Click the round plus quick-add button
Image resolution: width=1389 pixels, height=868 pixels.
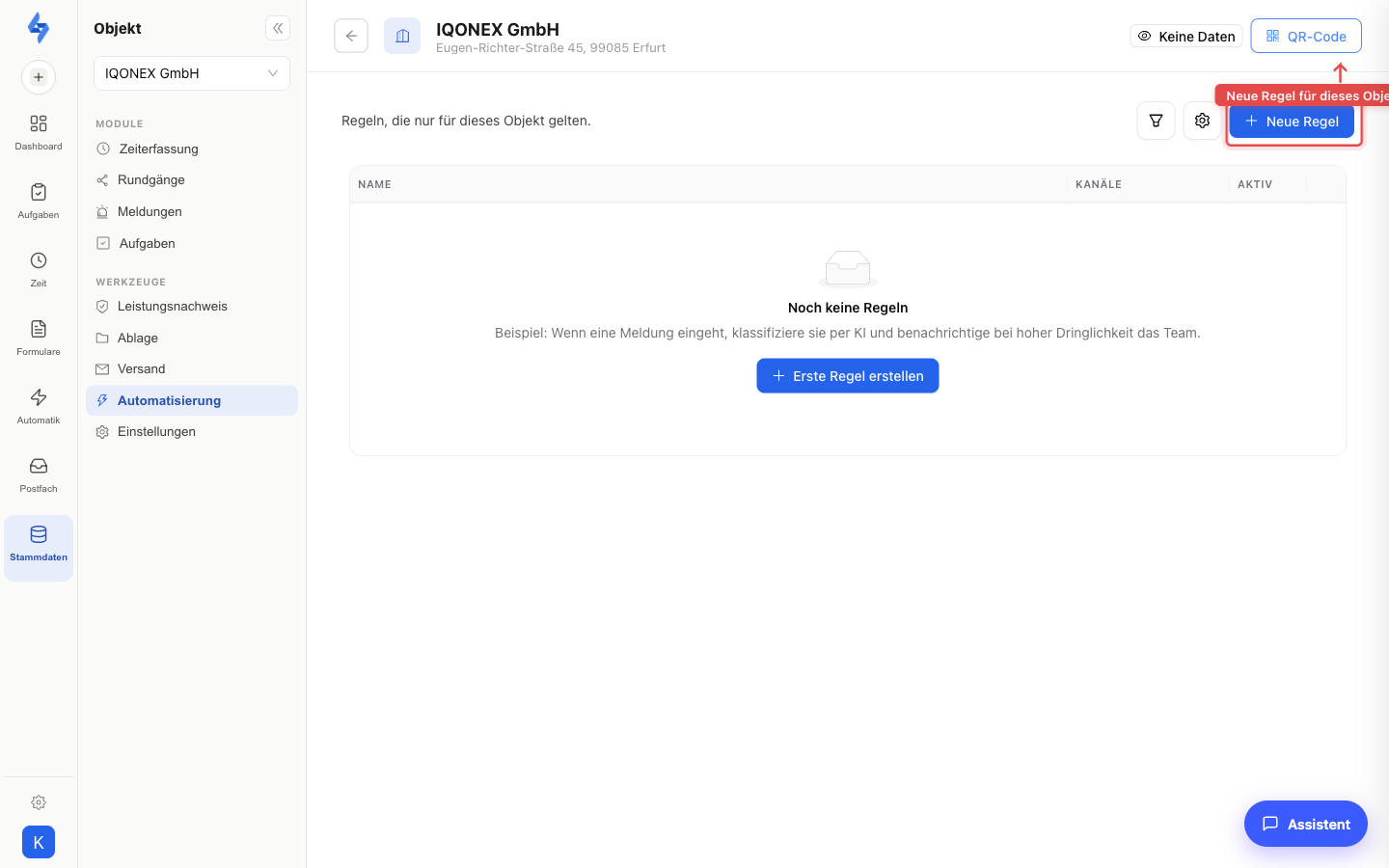tap(39, 77)
